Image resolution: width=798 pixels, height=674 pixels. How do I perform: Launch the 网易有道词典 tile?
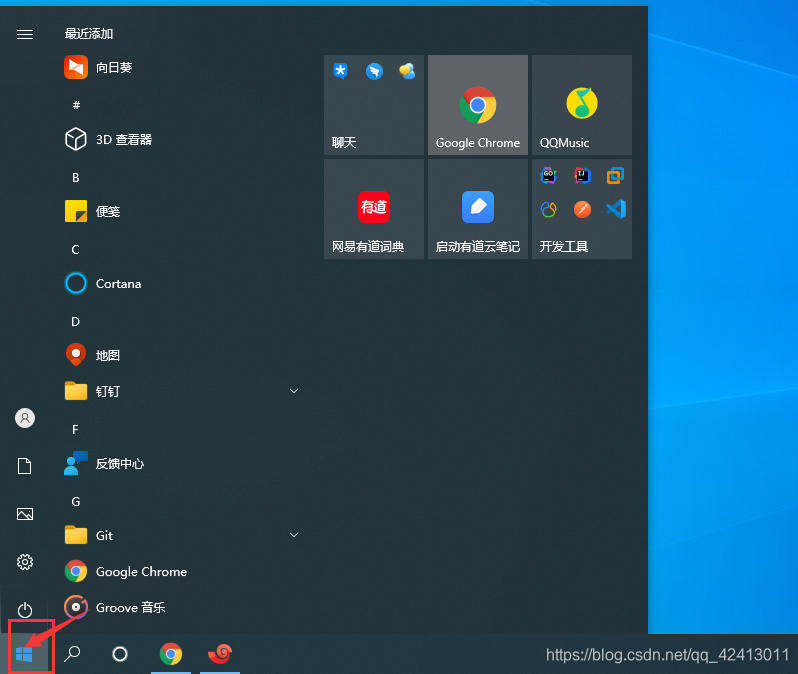coord(374,209)
